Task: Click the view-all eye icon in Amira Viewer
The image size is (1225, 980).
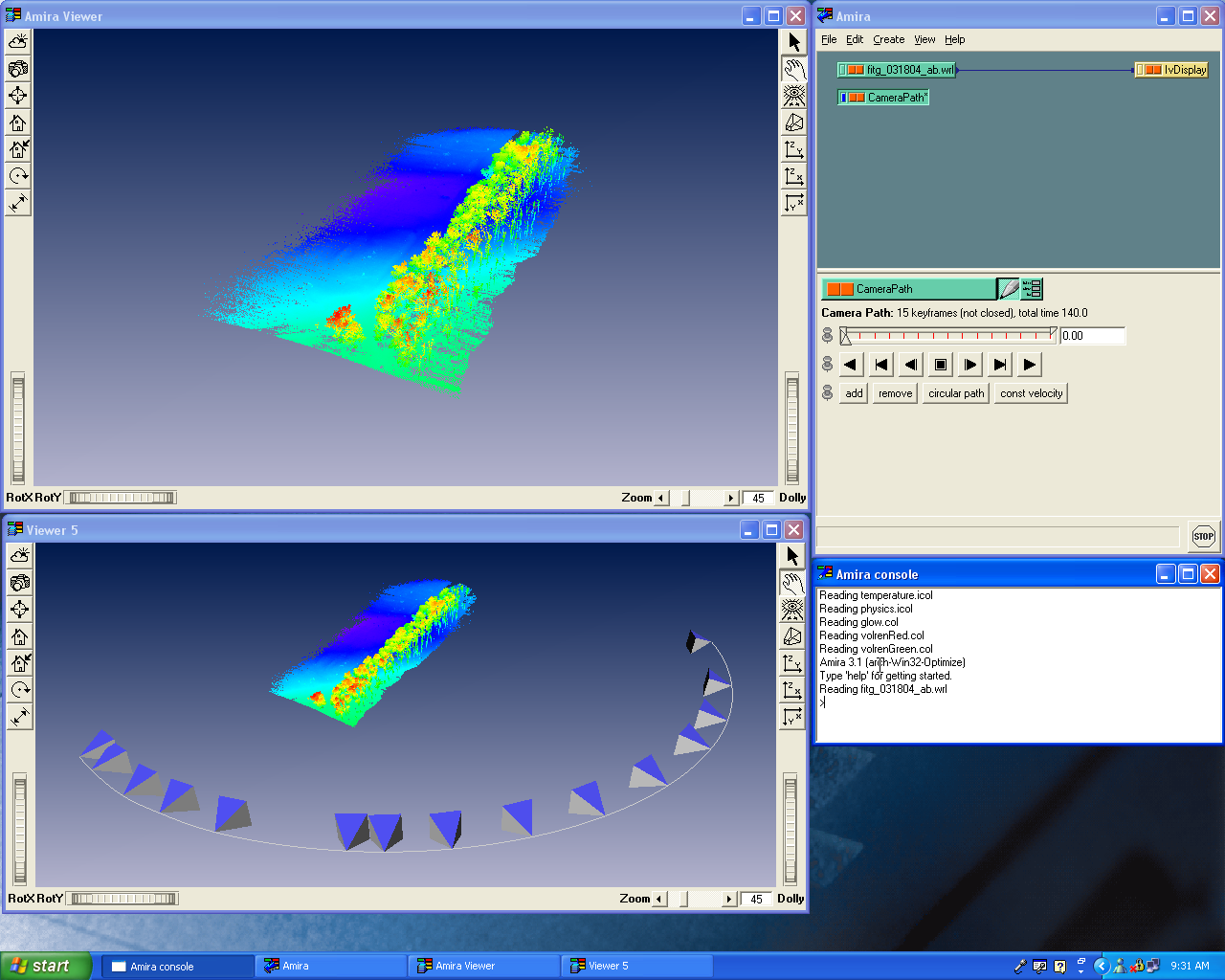Action: (x=794, y=96)
